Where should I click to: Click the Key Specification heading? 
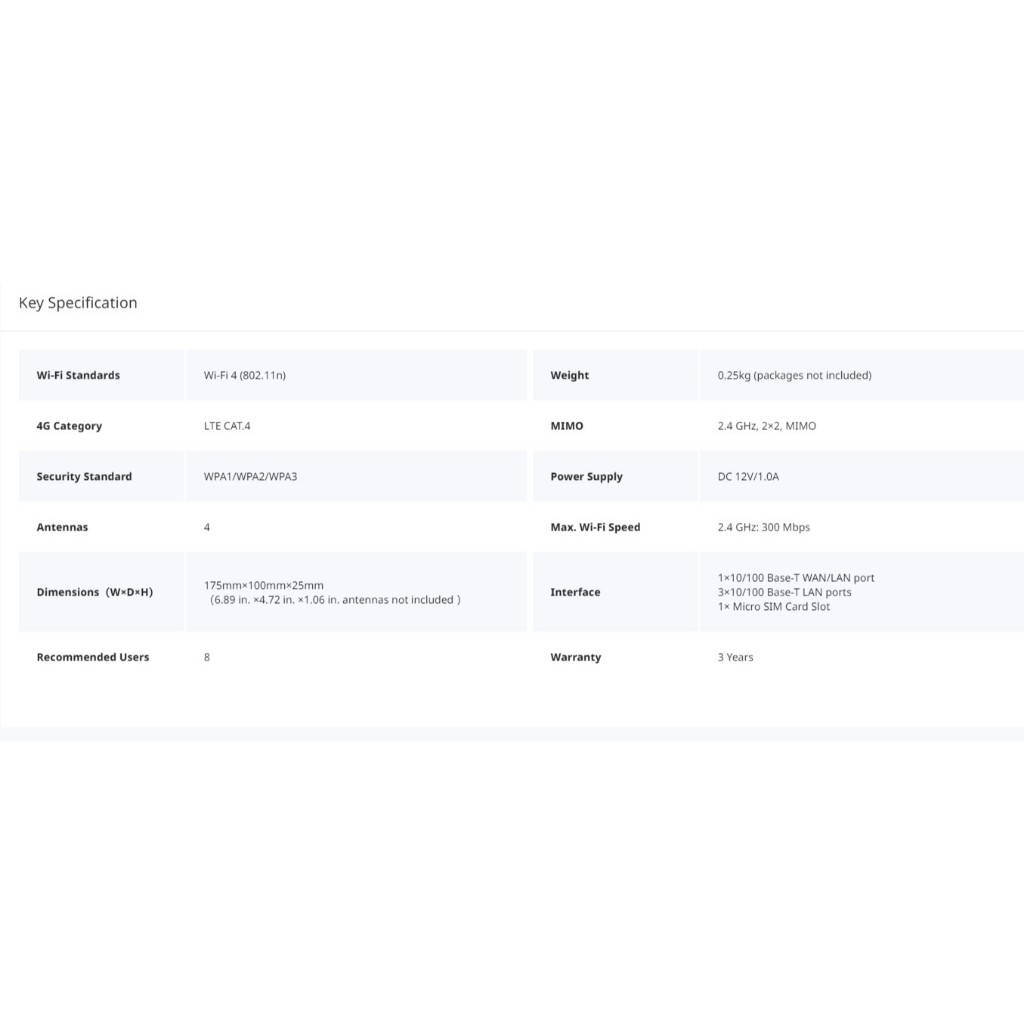pos(78,303)
